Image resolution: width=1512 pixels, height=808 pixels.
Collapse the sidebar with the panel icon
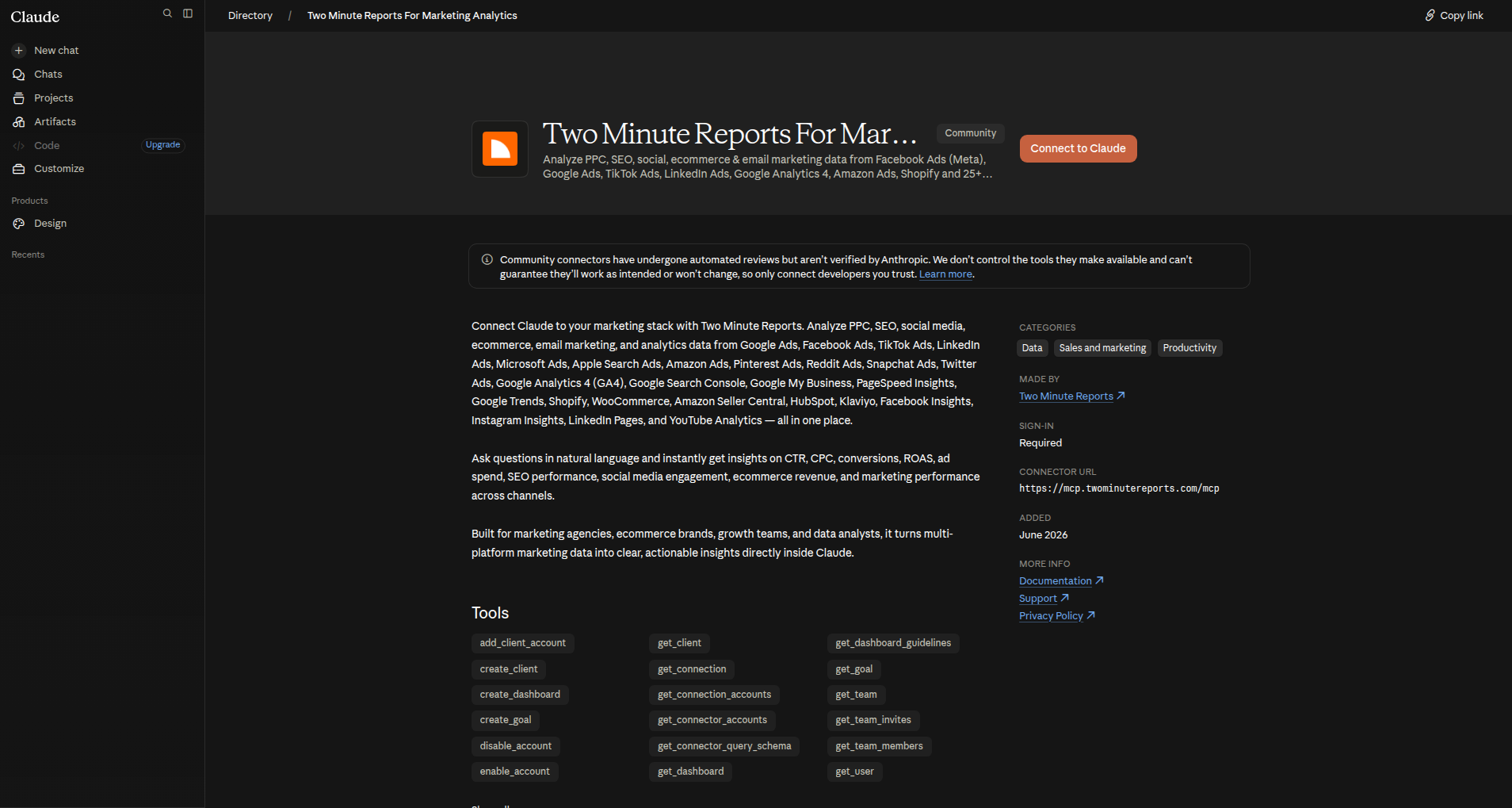click(188, 13)
